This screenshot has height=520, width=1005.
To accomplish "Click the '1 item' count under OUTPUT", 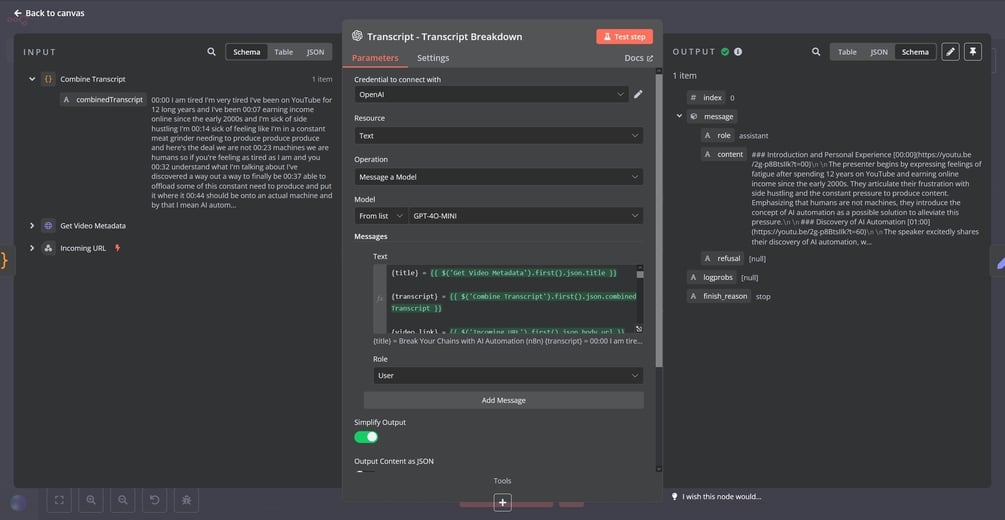I will click(x=685, y=76).
